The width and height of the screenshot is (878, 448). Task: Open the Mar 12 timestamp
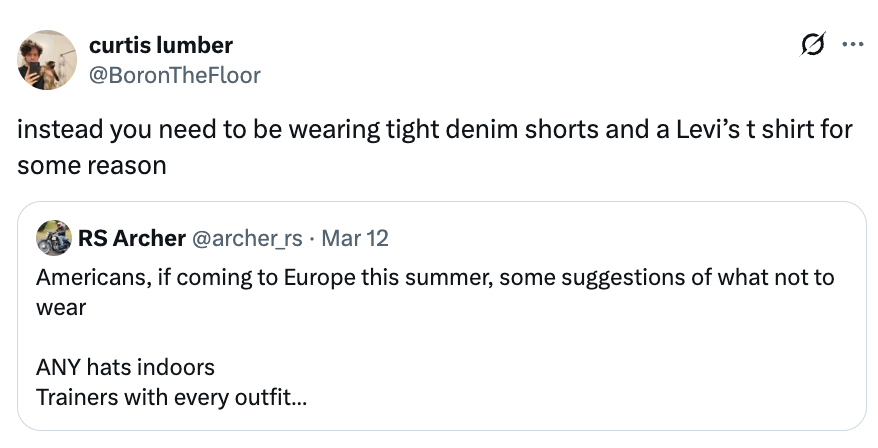click(x=358, y=238)
